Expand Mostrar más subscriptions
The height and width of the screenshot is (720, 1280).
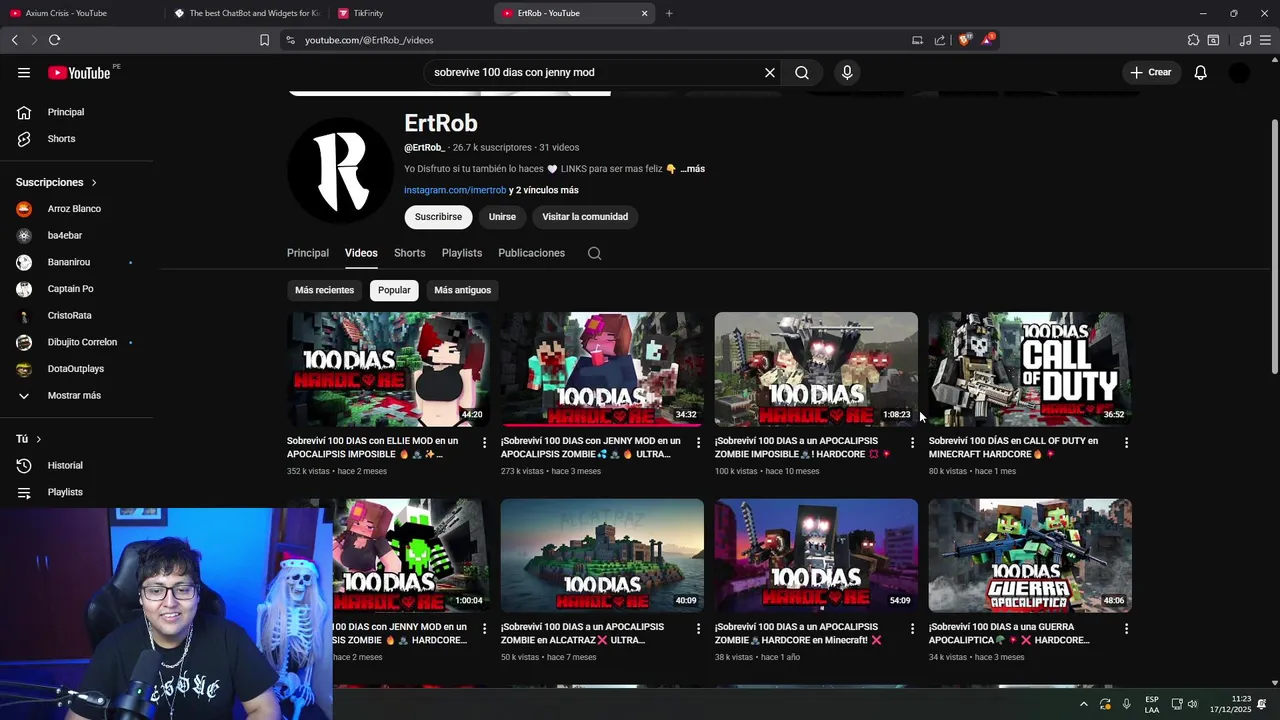pyautogui.click(x=76, y=396)
